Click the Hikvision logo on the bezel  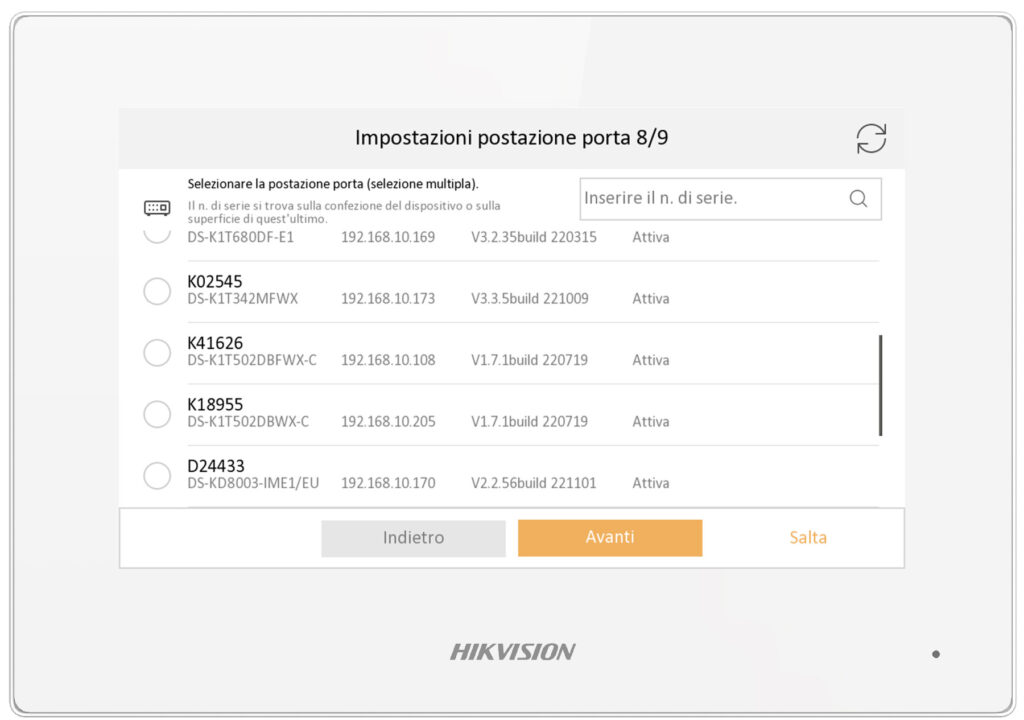click(512, 652)
